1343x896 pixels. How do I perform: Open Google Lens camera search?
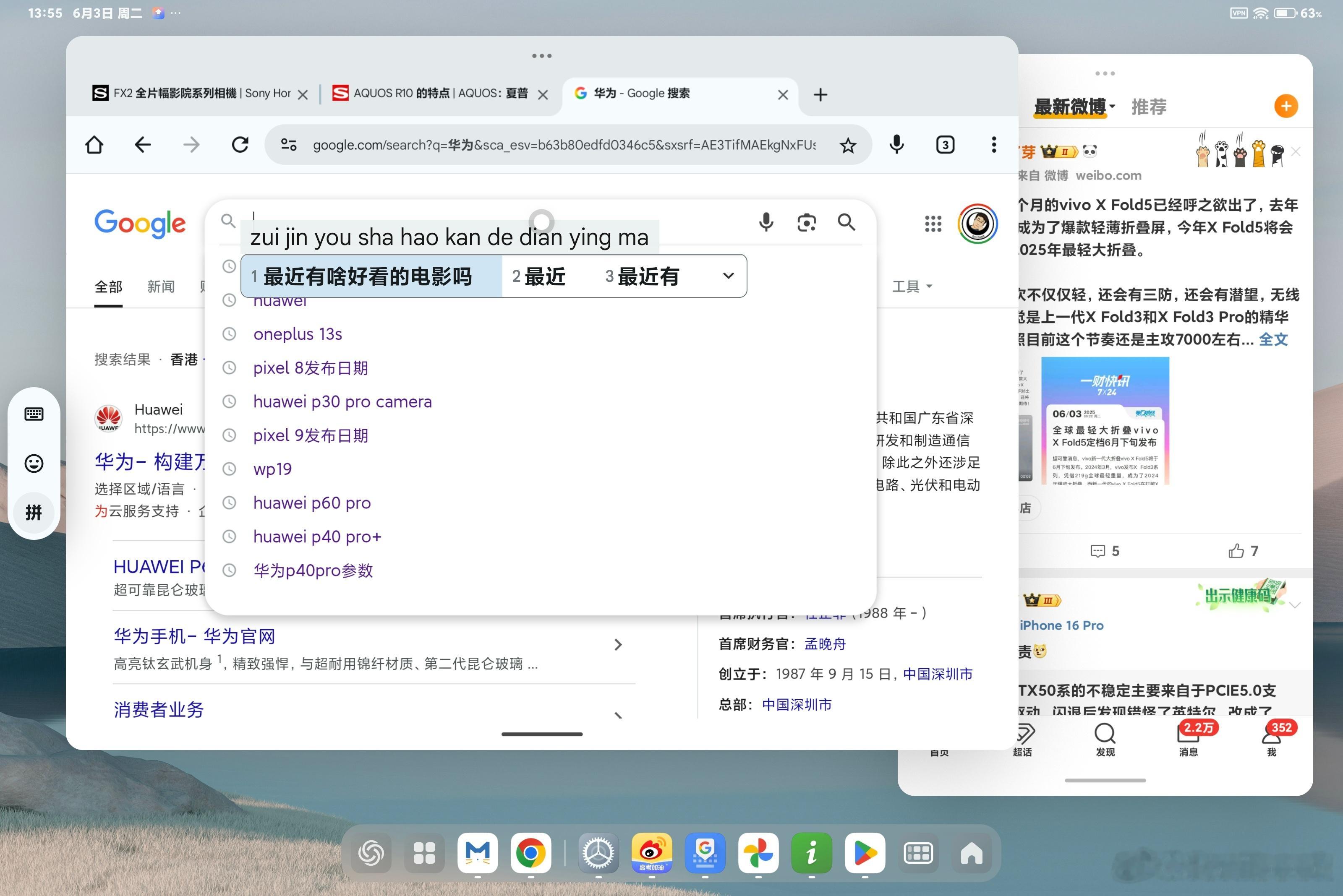click(806, 222)
